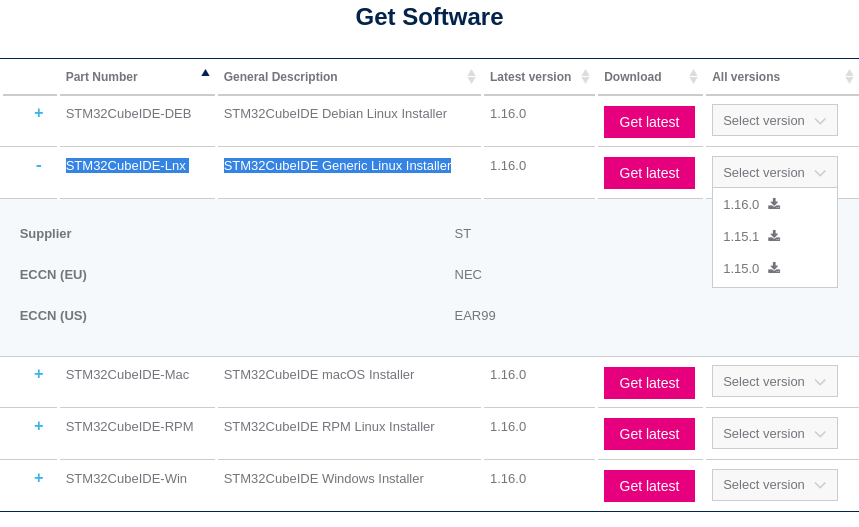Get latest STM32CubeIDE-Lnx download
The image size is (859, 527).
[x=649, y=173]
